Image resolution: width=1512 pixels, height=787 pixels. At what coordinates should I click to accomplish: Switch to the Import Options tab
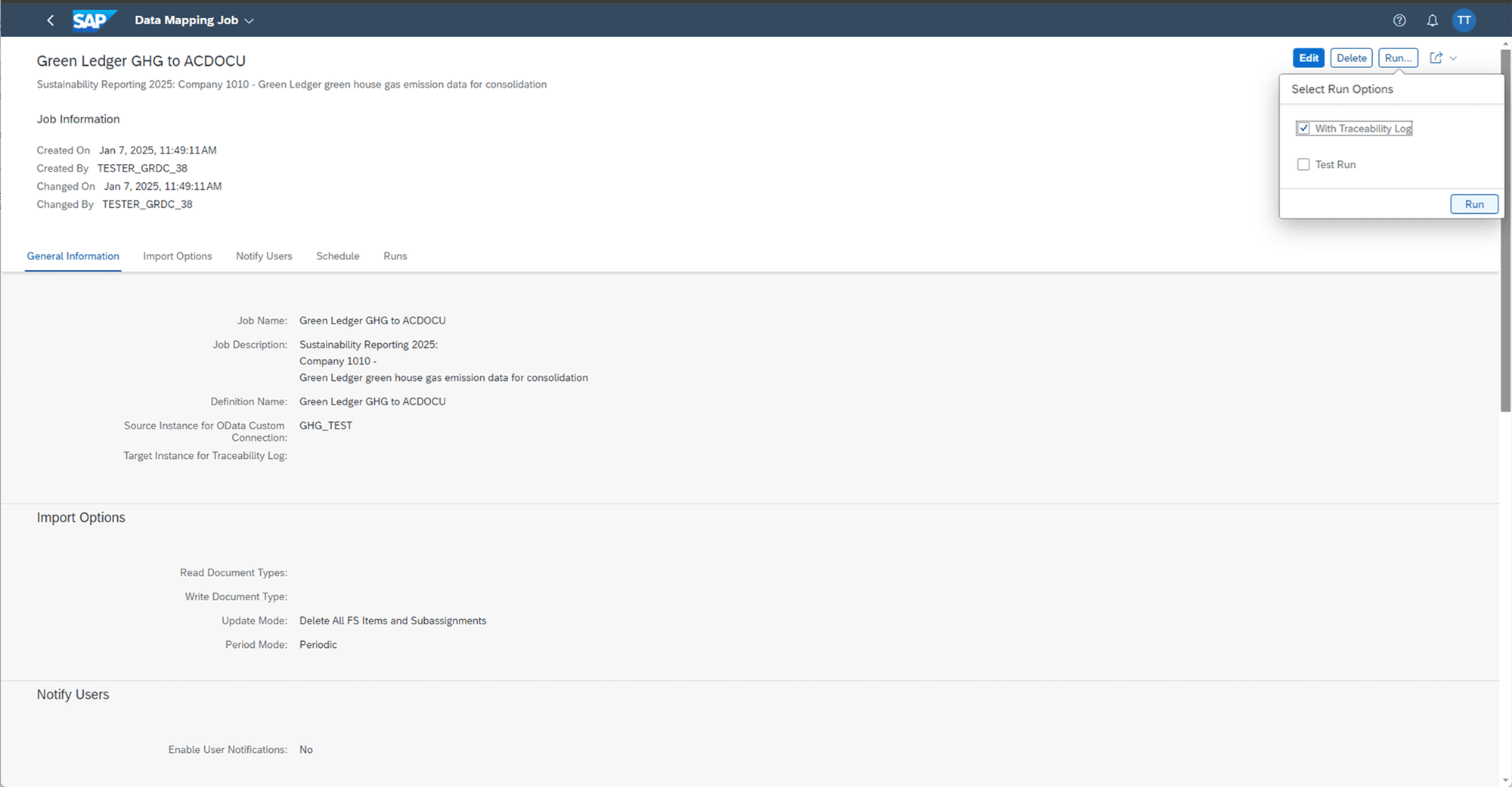coord(178,256)
